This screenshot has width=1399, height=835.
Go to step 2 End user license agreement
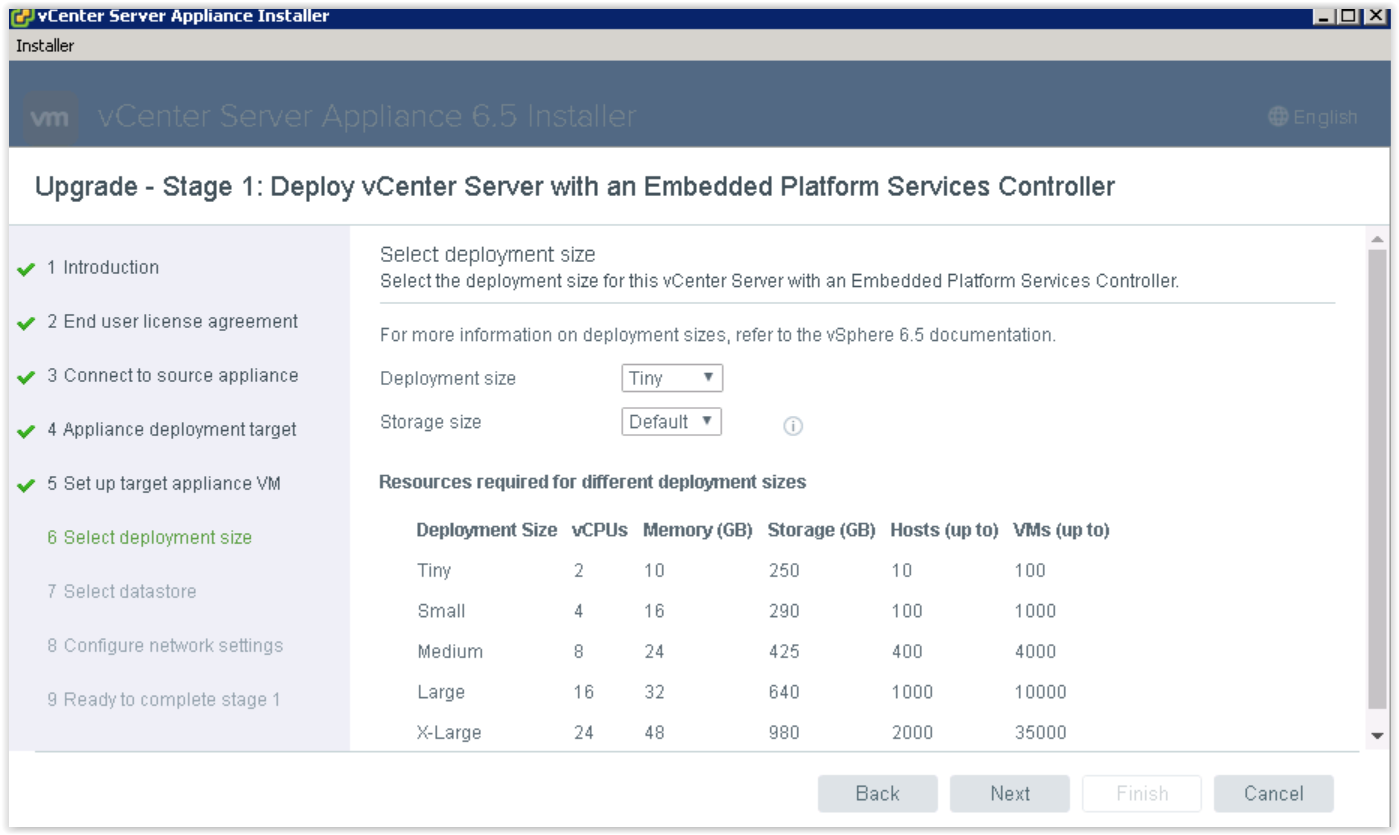(x=172, y=321)
